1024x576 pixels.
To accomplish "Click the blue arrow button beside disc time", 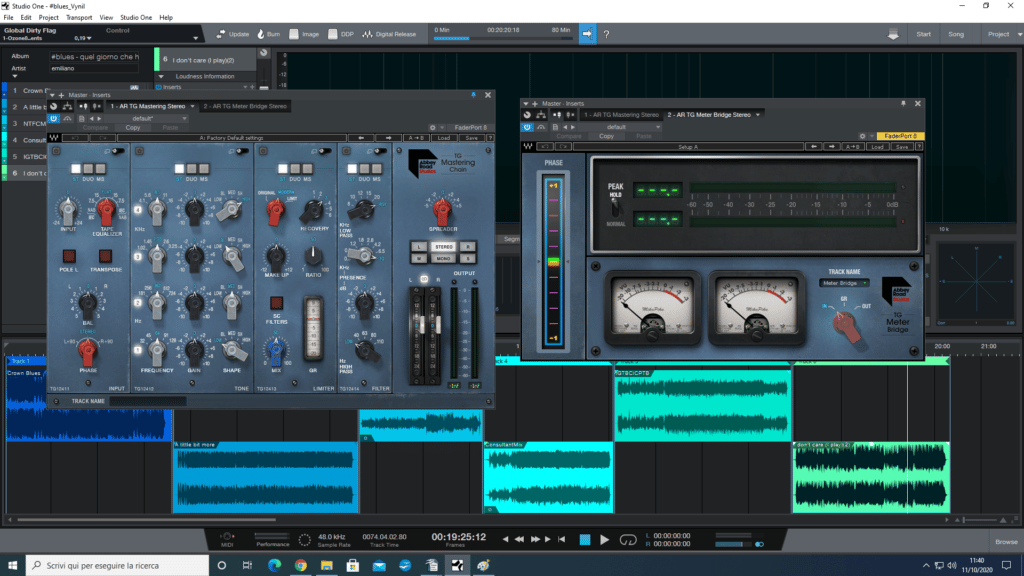I will [x=587, y=34].
